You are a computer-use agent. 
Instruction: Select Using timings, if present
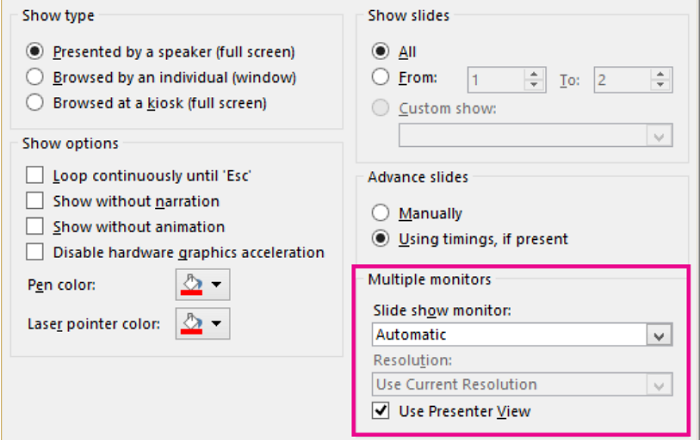(x=380, y=239)
